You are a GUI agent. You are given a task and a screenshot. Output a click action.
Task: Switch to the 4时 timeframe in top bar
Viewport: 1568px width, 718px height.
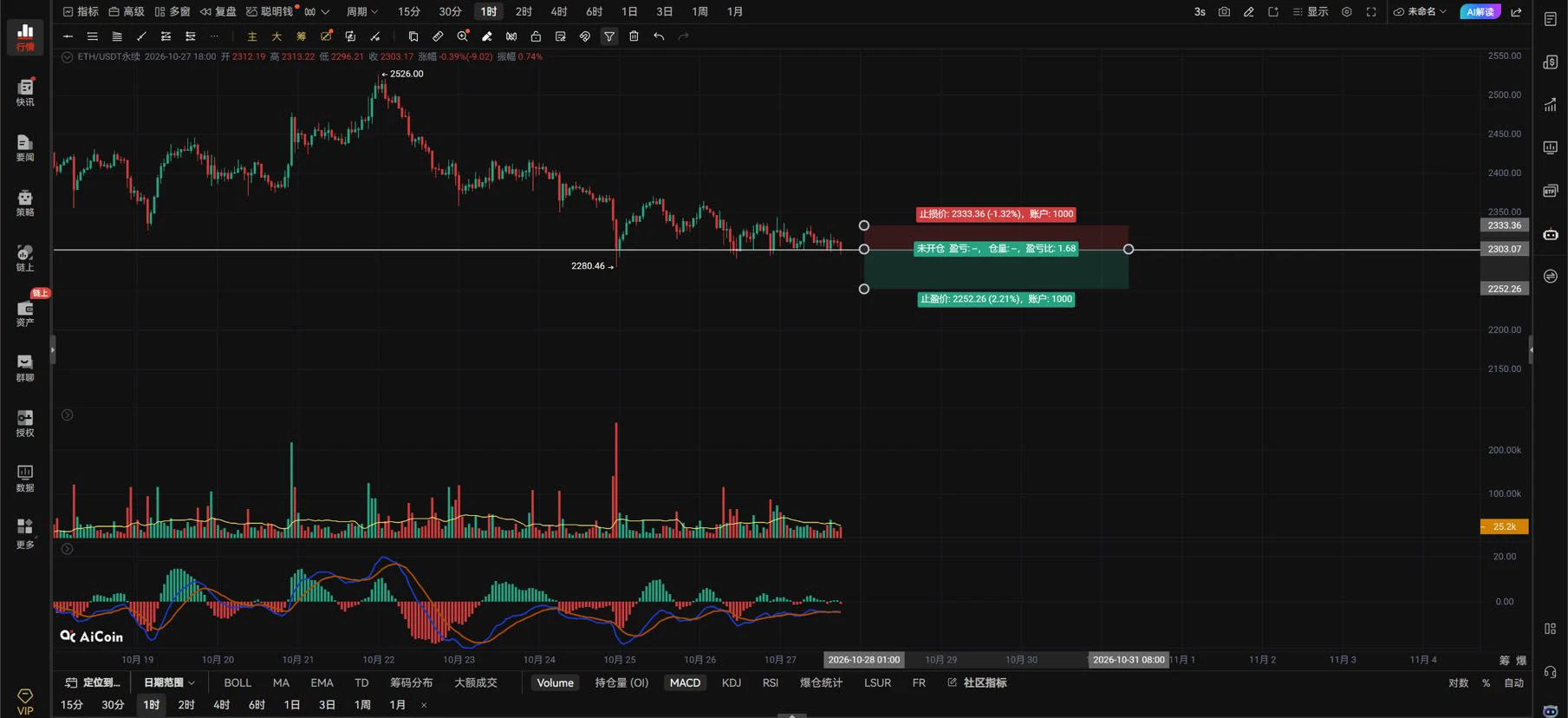point(559,12)
